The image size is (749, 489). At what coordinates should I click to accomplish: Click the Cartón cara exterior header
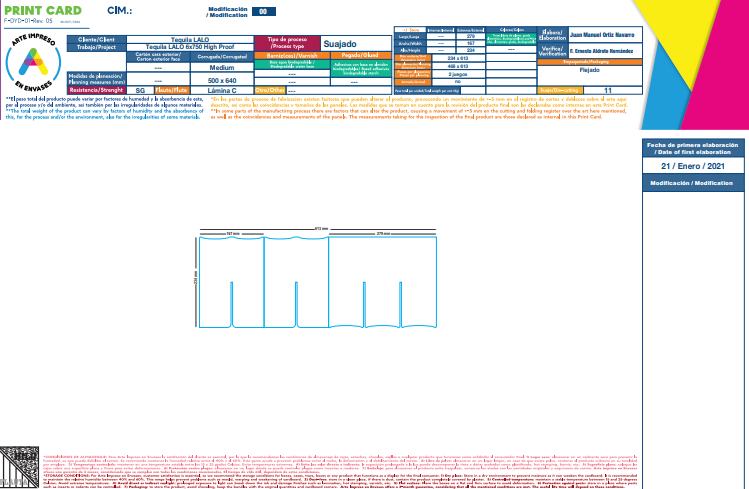tap(158, 56)
